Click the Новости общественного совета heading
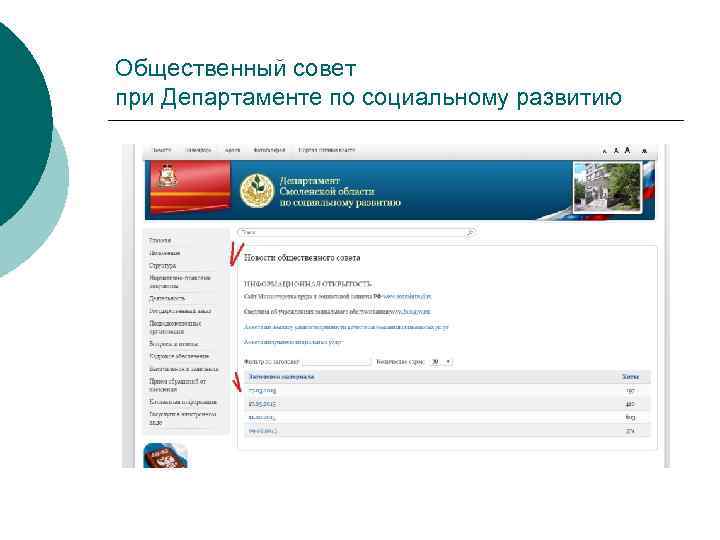Image resolution: width=720 pixels, height=540 pixels. click(x=302, y=258)
